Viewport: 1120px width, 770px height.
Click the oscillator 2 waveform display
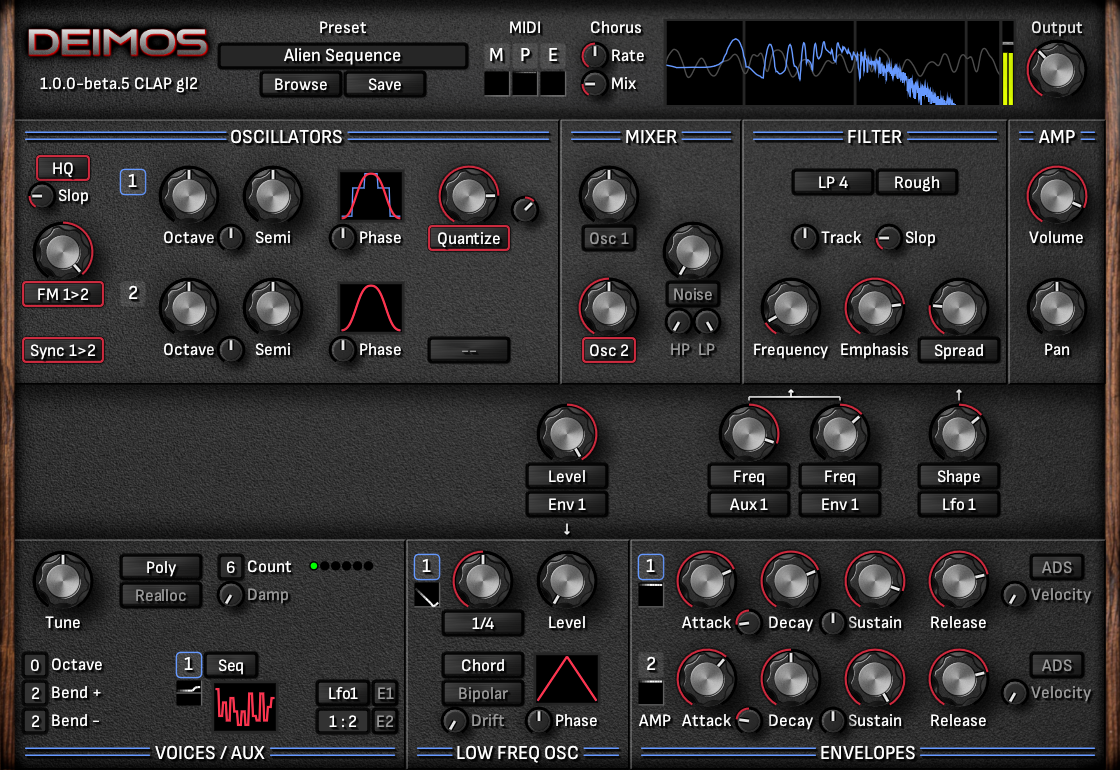(370, 307)
